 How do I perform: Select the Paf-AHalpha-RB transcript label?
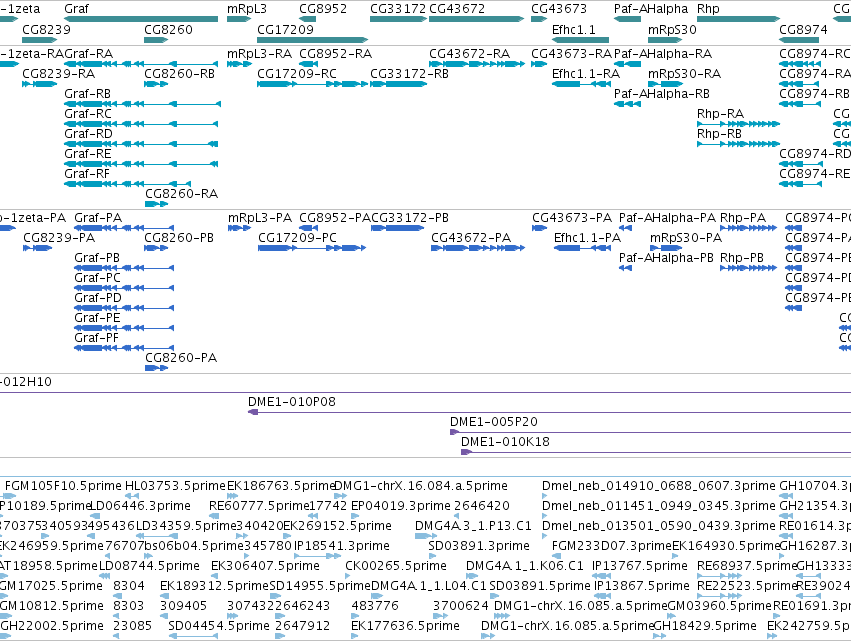pyautogui.click(x=662, y=94)
